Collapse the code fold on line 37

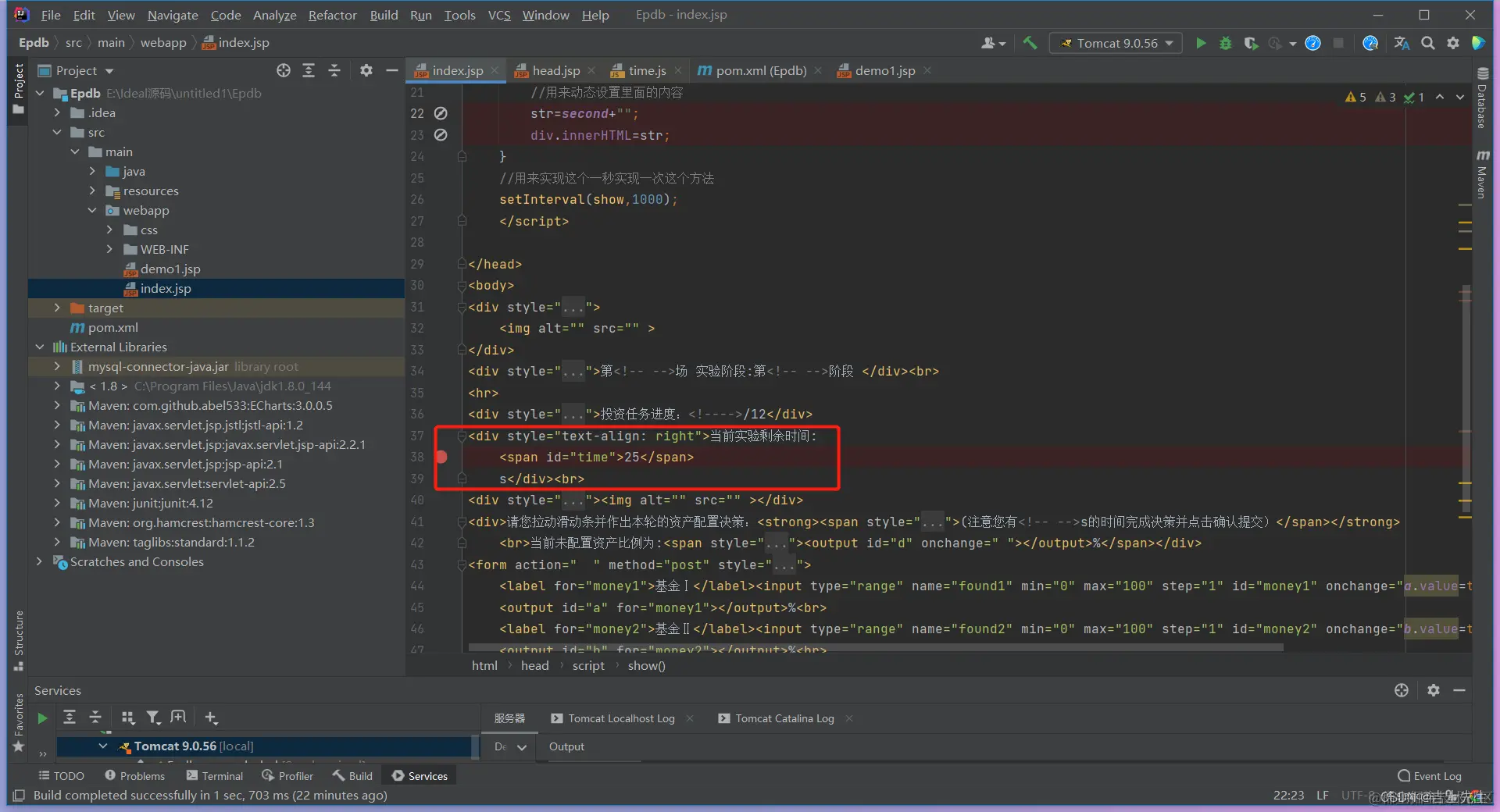point(462,436)
